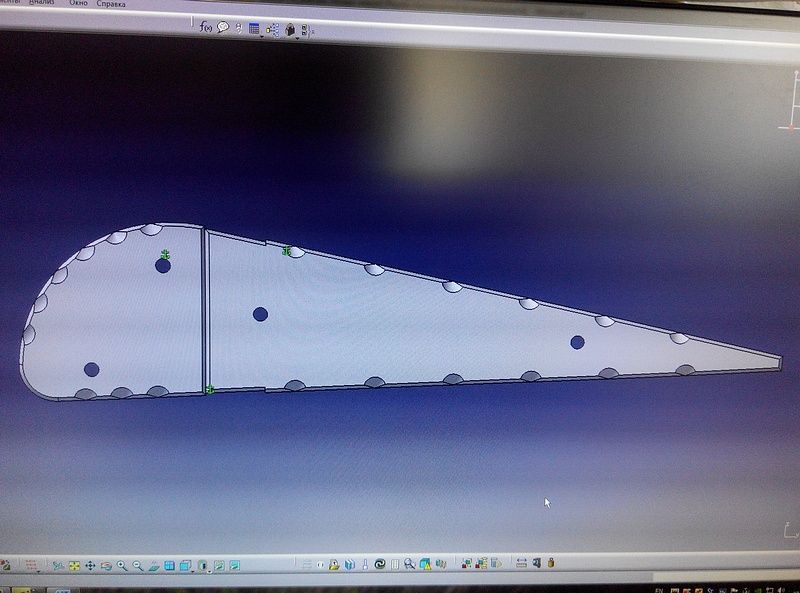Open the Окно menu
The height and width of the screenshot is (593, 800).
[x=79, y=3]
